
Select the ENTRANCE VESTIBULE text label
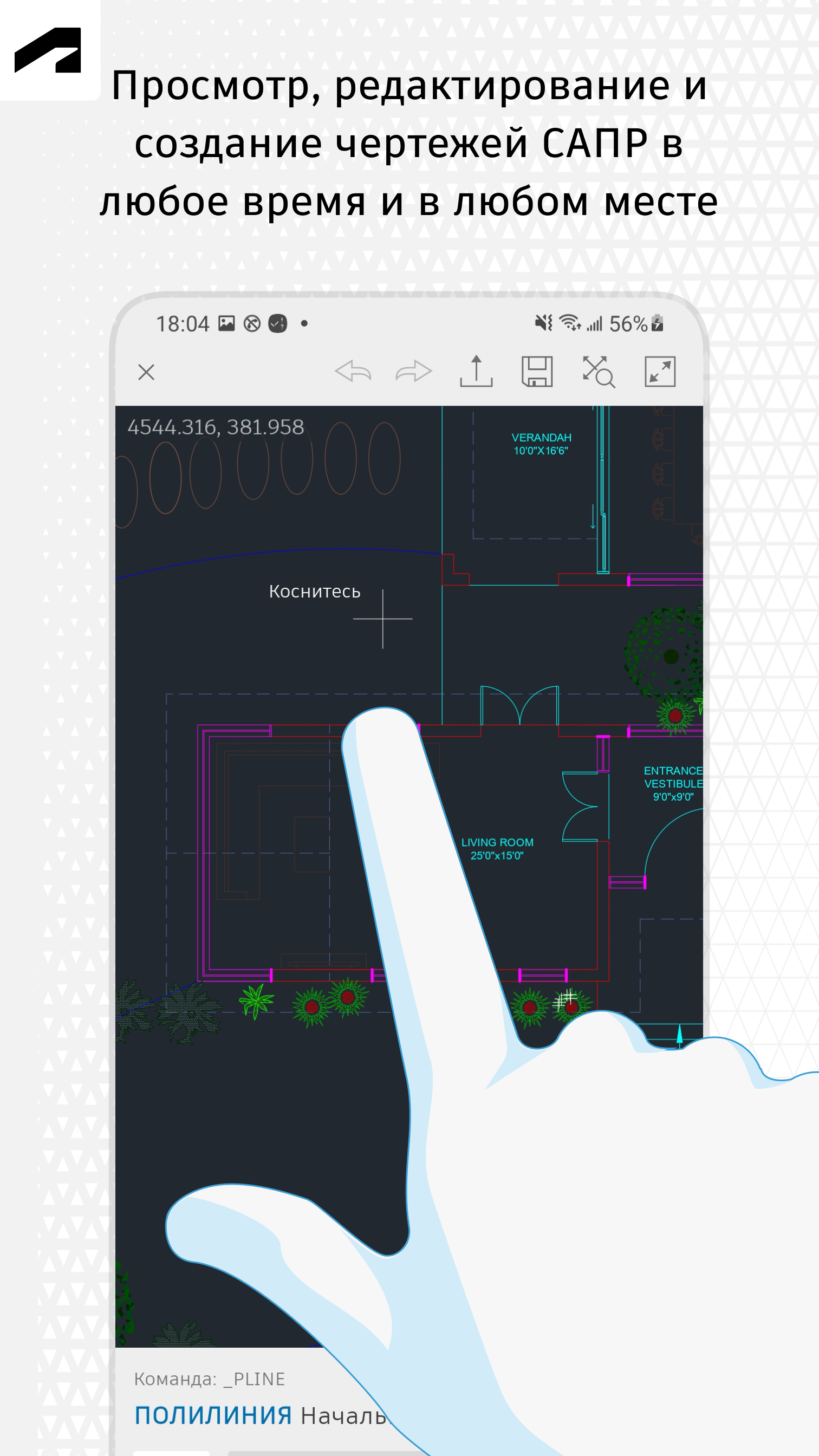[673, 783]
